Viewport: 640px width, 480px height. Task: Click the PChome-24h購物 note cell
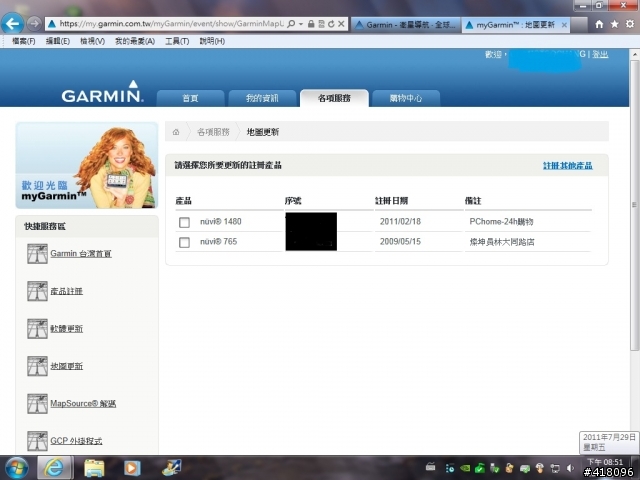coord(501,222)
